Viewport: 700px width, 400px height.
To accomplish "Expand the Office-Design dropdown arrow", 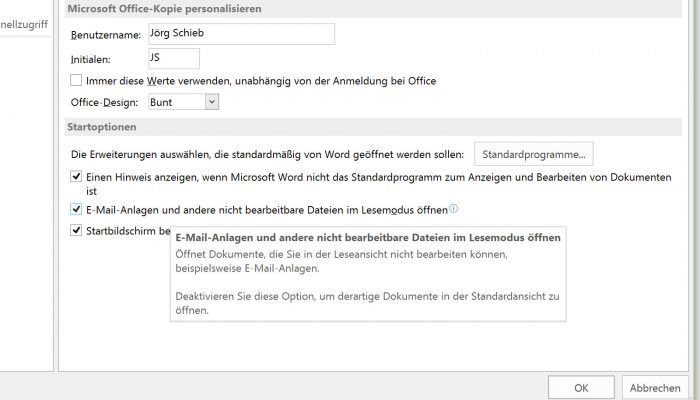I will pos(212,102).
